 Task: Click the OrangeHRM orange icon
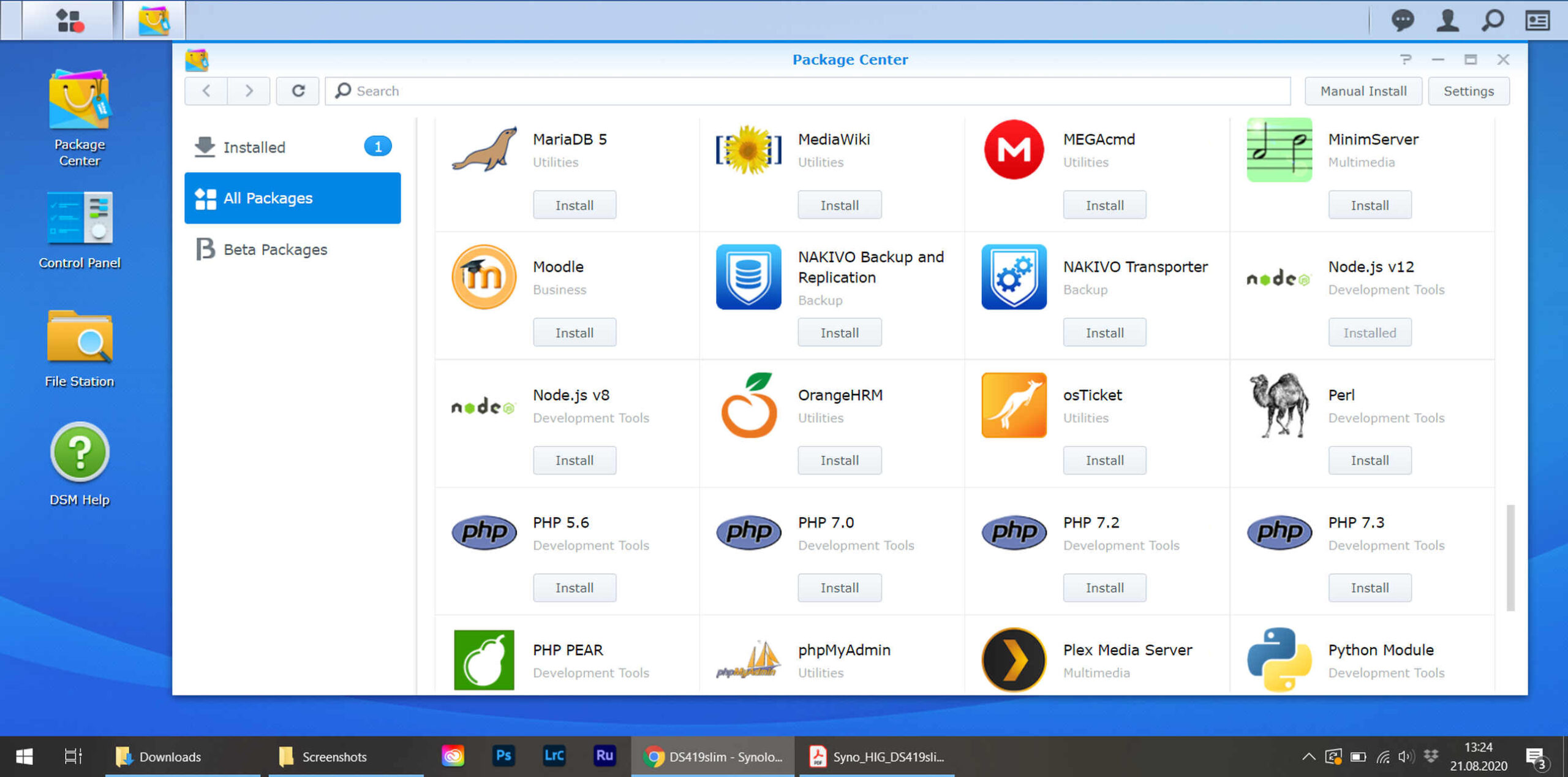pyautogui.click(x=748, y=405)
